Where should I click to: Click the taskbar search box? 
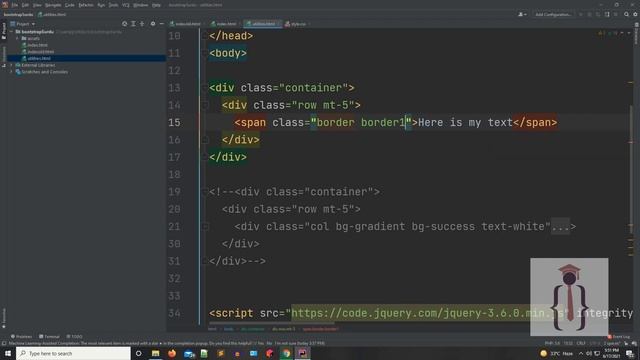[x=73, y=353]
